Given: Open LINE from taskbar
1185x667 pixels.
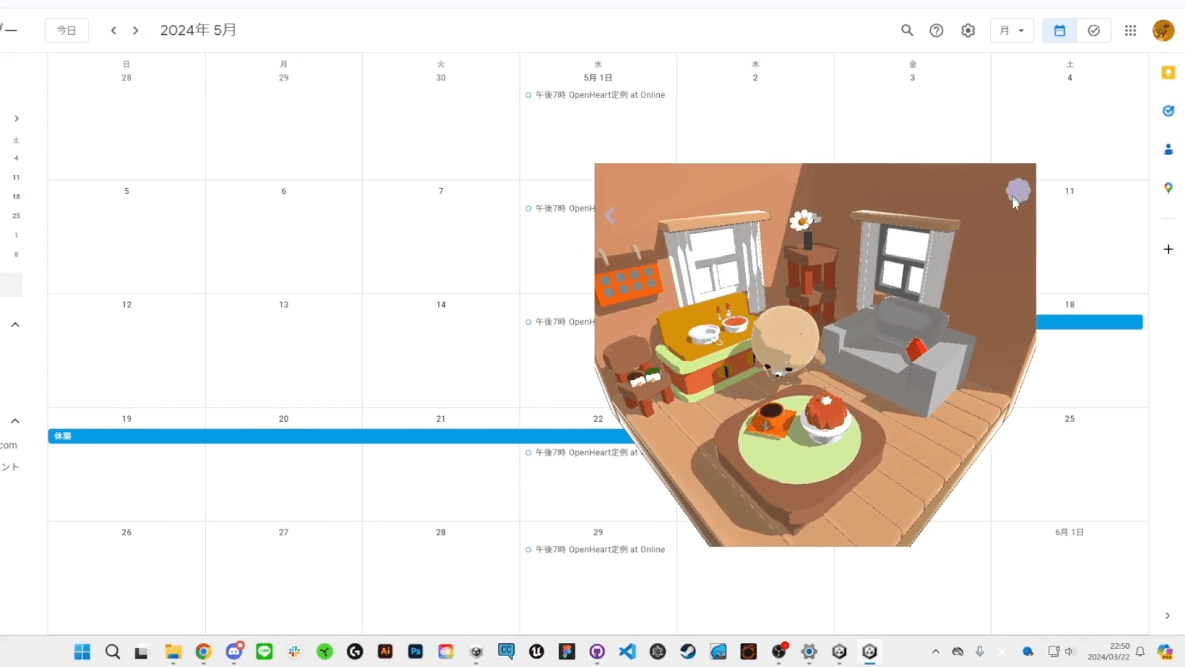Looking at the screenshot, I should pos(265,652).
